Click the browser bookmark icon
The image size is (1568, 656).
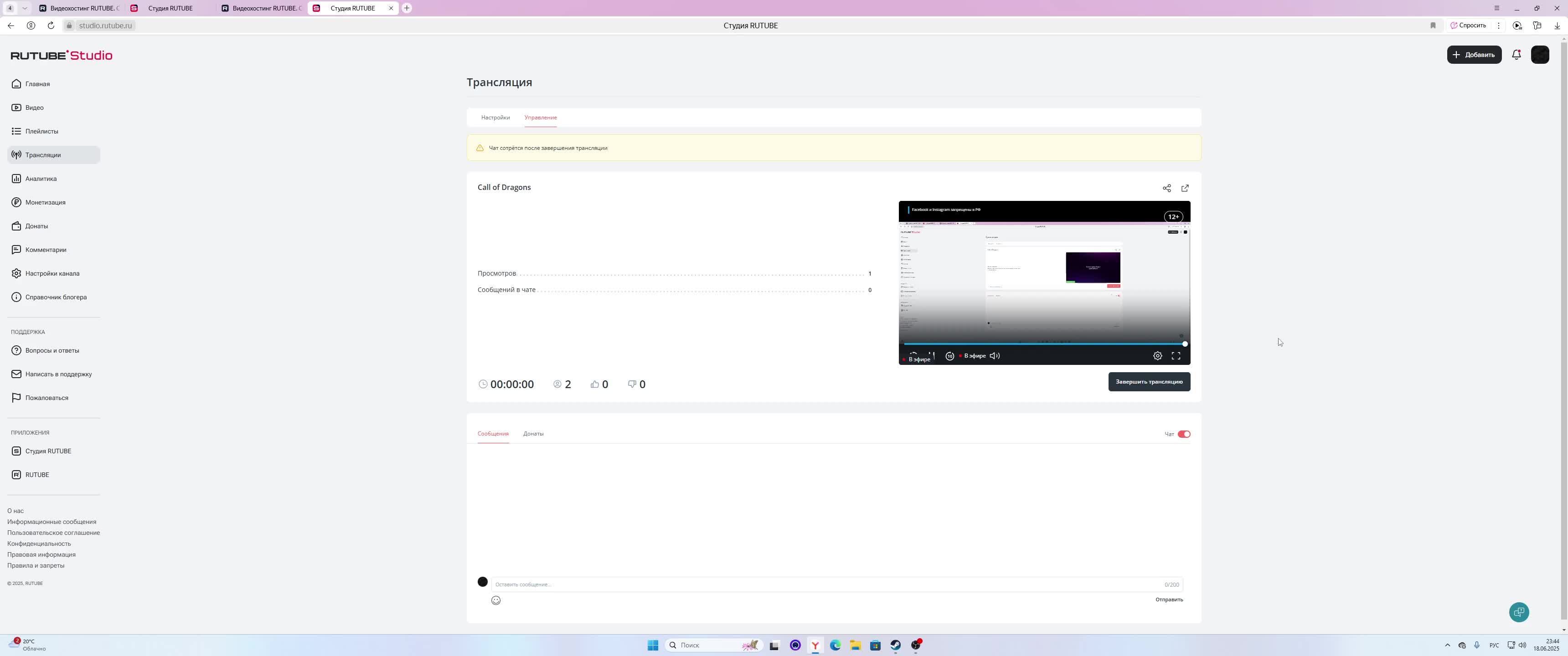(1433, 26)
